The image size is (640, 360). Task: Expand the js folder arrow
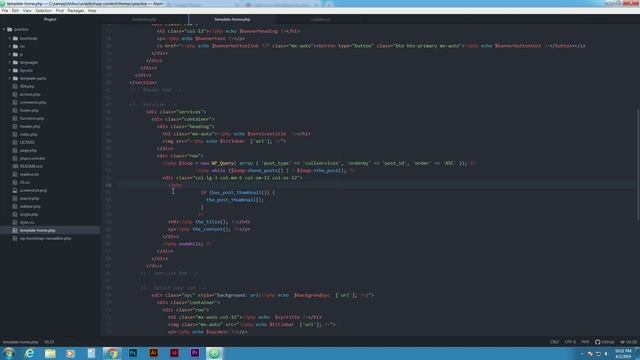tap(10, 54)
